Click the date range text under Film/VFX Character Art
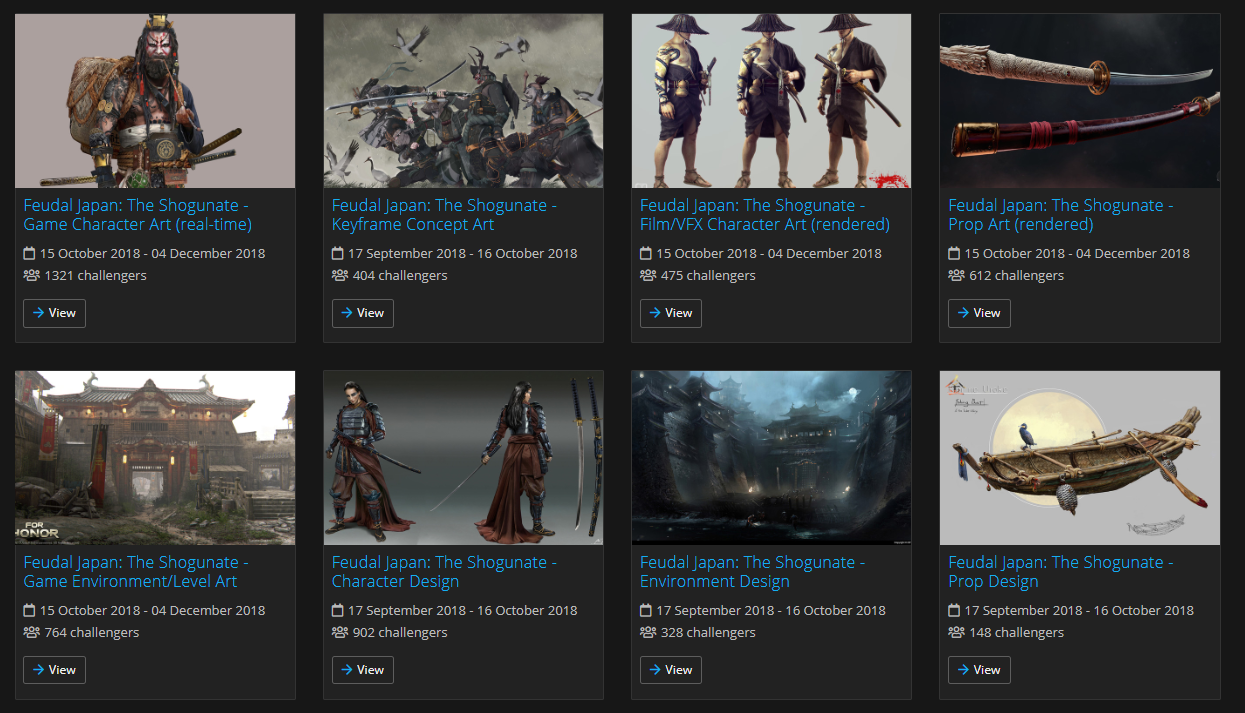The height and width of the screenshot is (713, 1245). pyautogui.click(x=770, y=253)
